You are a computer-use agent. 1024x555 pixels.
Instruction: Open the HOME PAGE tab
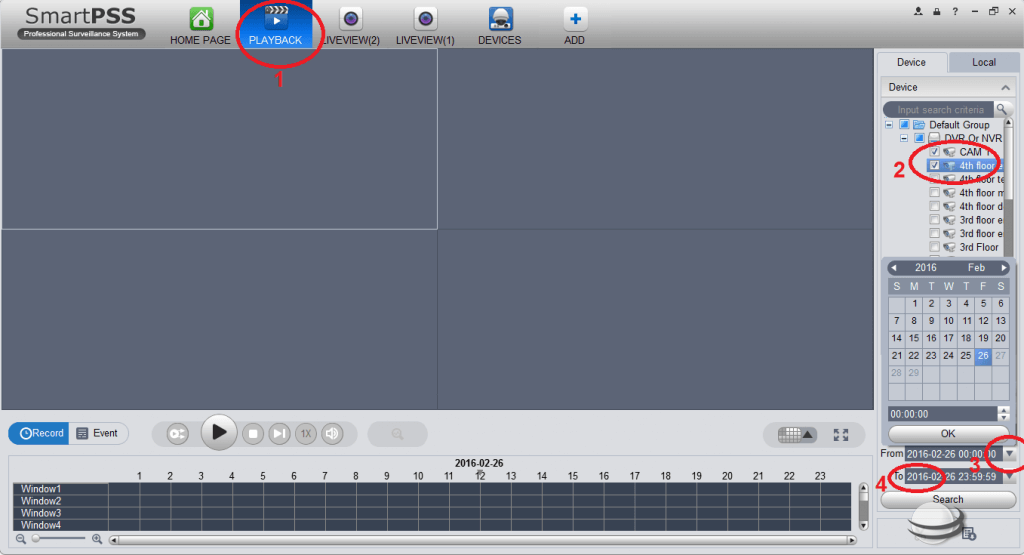200,27
